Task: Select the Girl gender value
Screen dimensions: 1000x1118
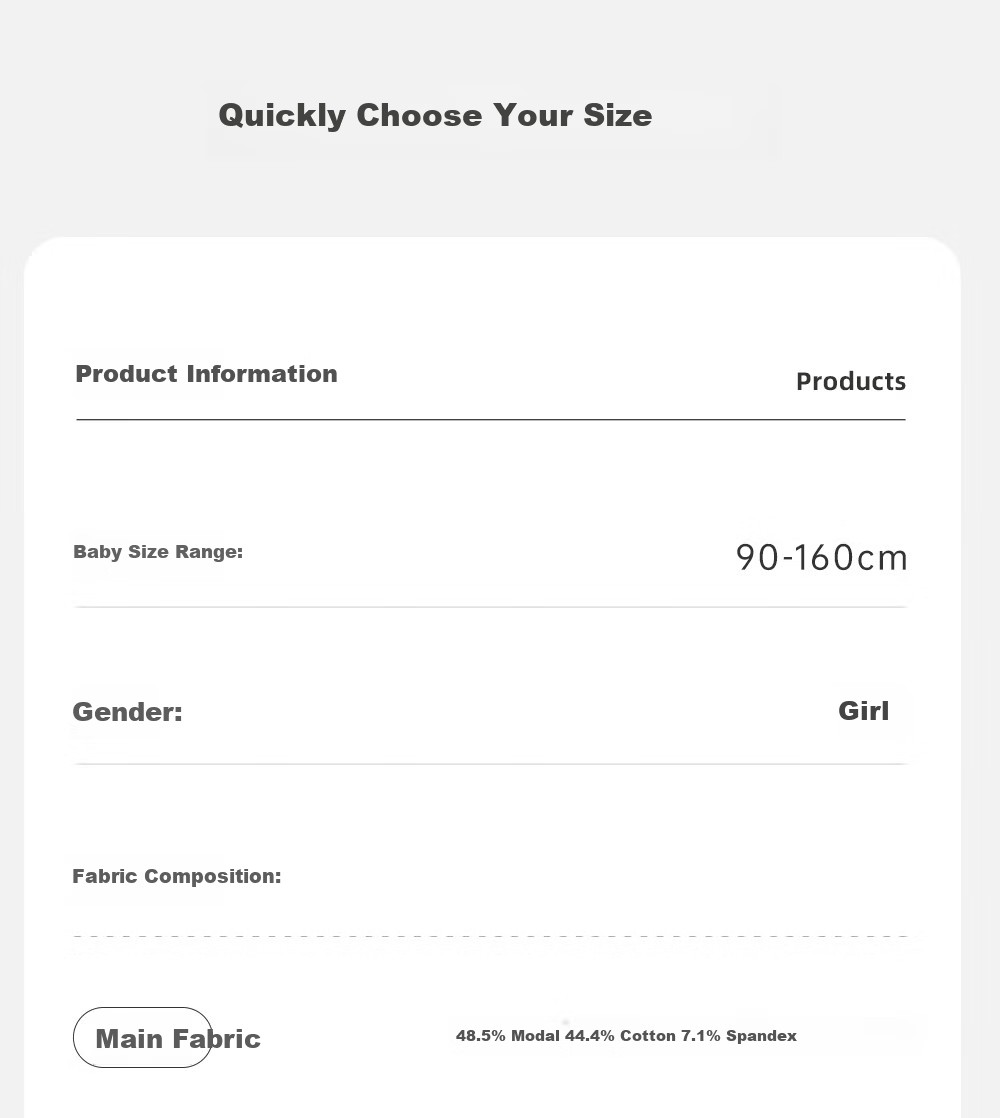Action: tap(863, 711)
